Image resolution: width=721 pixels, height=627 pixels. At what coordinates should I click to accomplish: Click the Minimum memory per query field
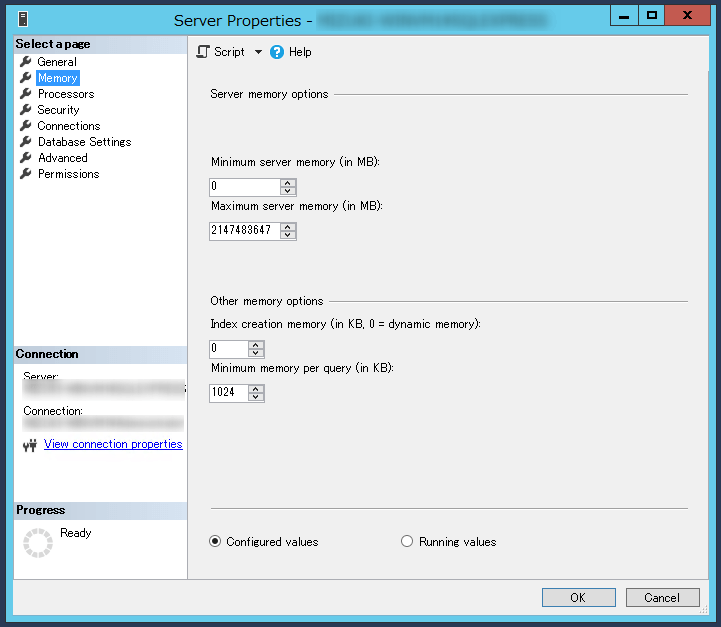(229, 393)
